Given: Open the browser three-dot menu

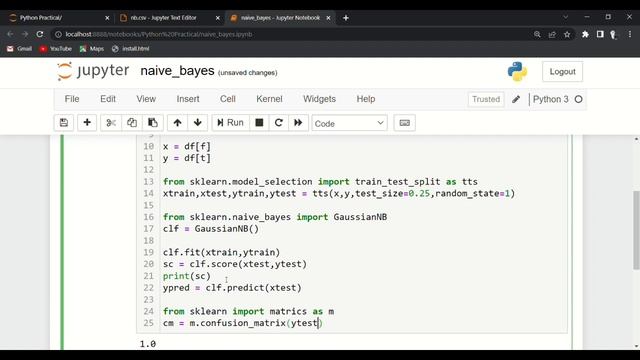Looking at the screenshot, I should 630,35.
